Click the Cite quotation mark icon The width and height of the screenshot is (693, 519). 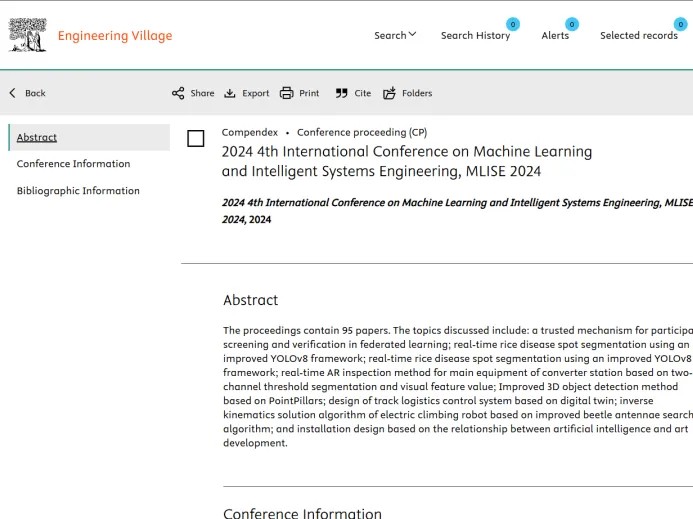coord(342,93)
